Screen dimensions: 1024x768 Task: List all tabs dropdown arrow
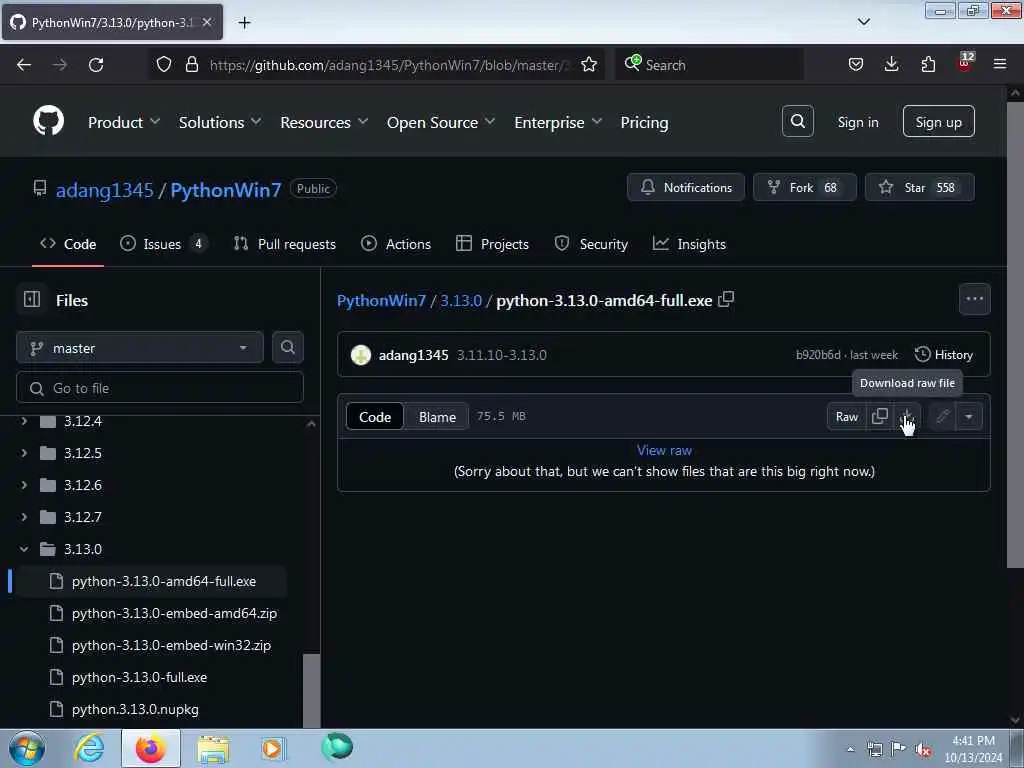[863, 22]
